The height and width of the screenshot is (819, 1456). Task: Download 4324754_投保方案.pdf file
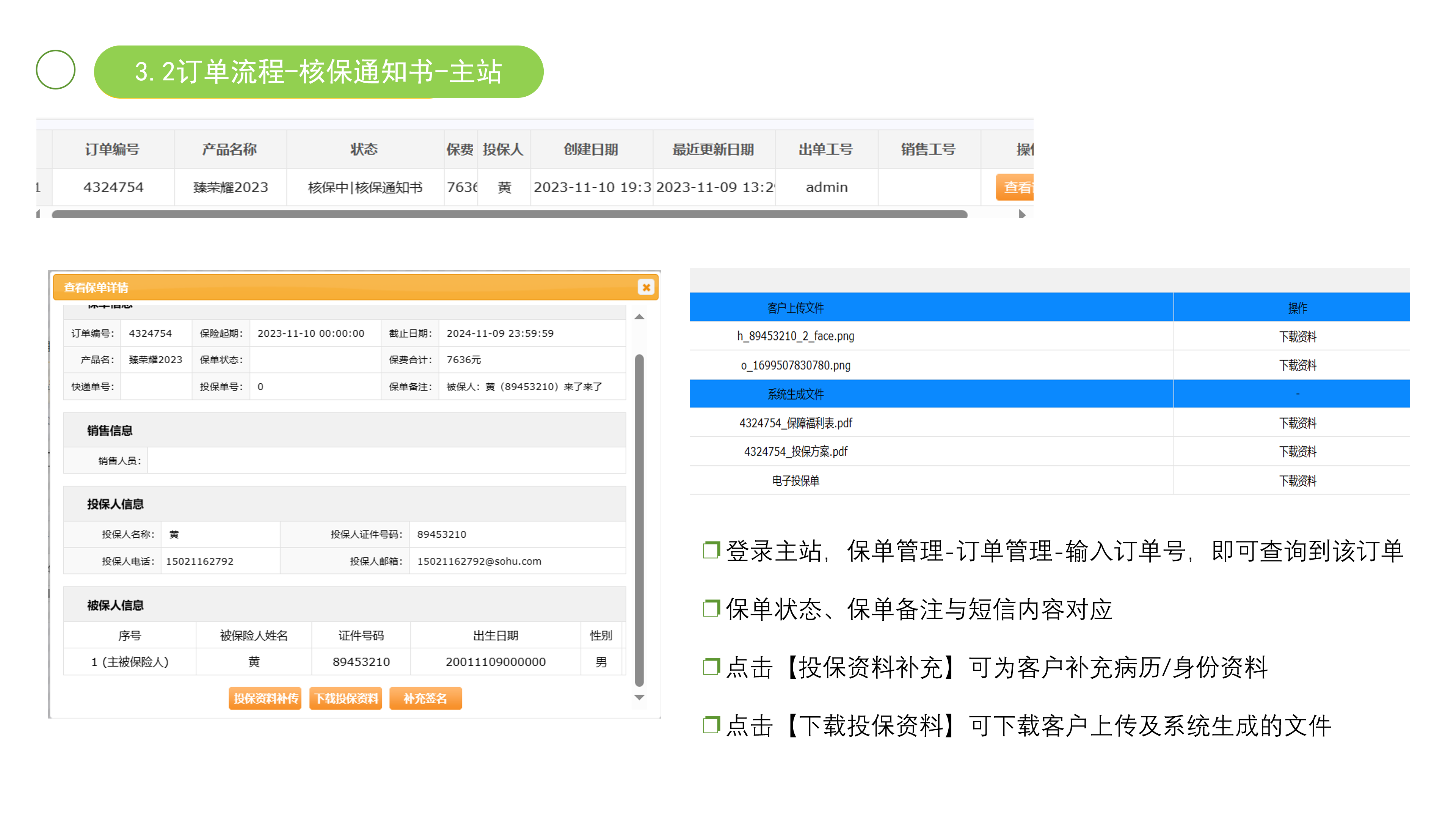coord(1297,452)
